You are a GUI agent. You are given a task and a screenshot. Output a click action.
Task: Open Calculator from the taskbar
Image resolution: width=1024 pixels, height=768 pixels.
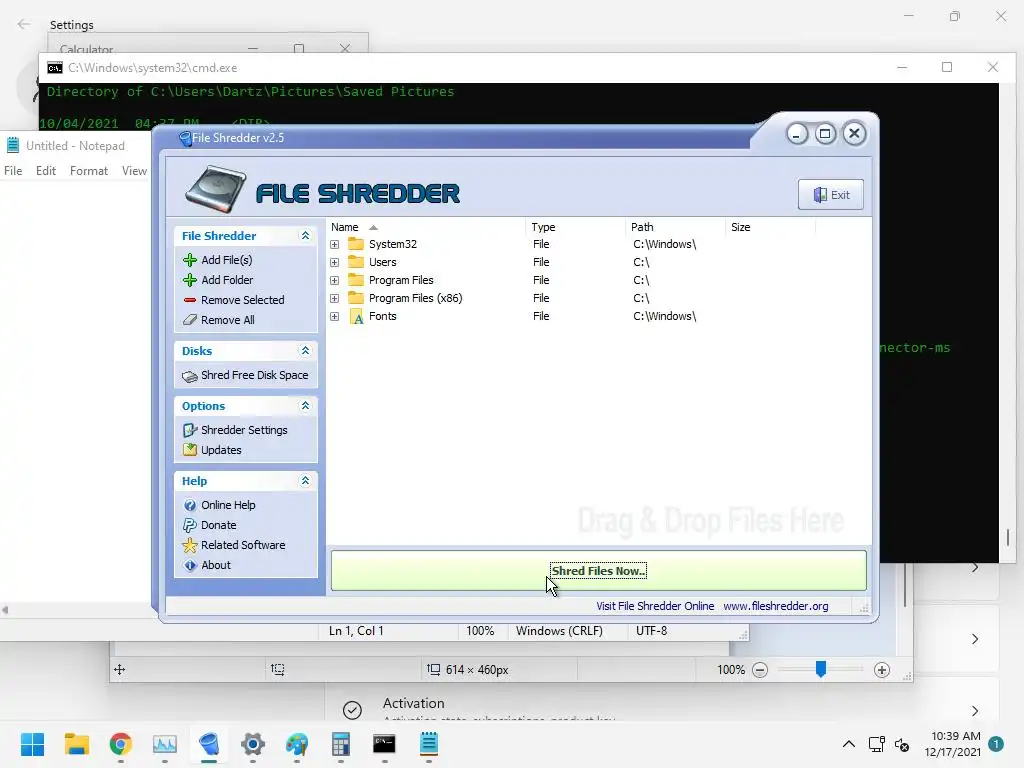[x=340, y=744]
